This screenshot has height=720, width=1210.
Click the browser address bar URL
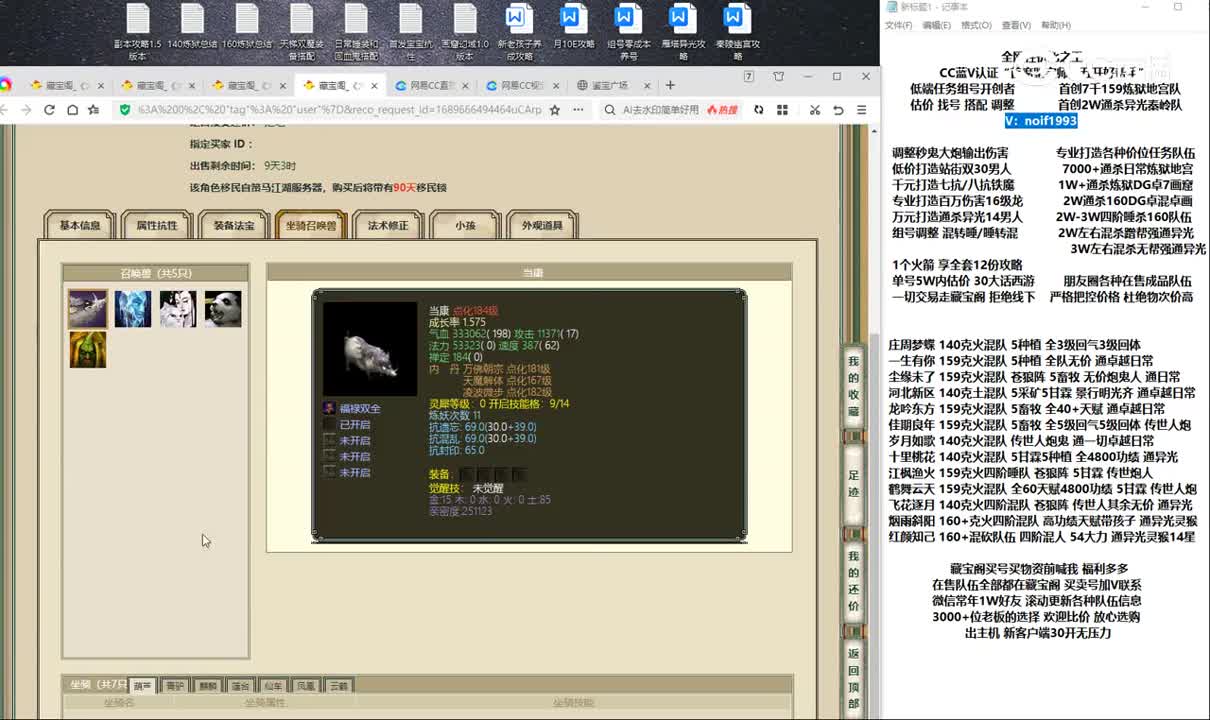[340, 110]
